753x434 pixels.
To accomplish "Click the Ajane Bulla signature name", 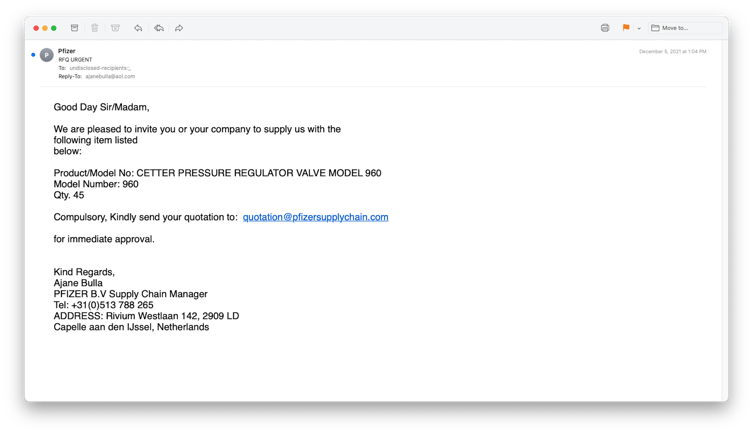I will click(78, 283).
